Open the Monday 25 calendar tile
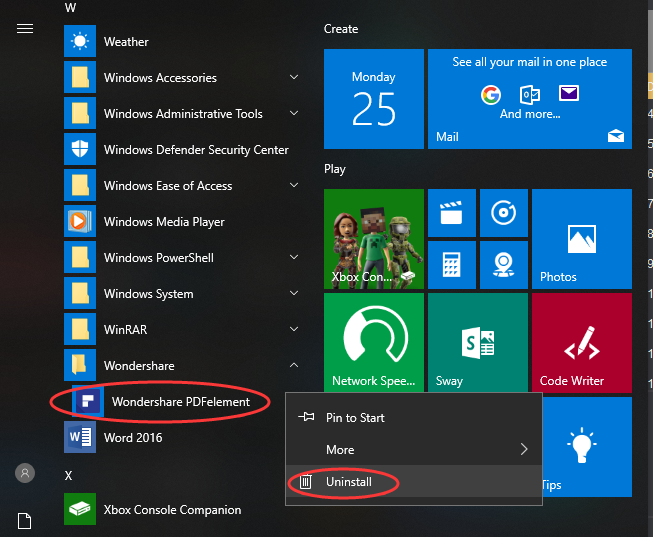The height and width of the screenshot is (537, 653). (x=374, y=99)
